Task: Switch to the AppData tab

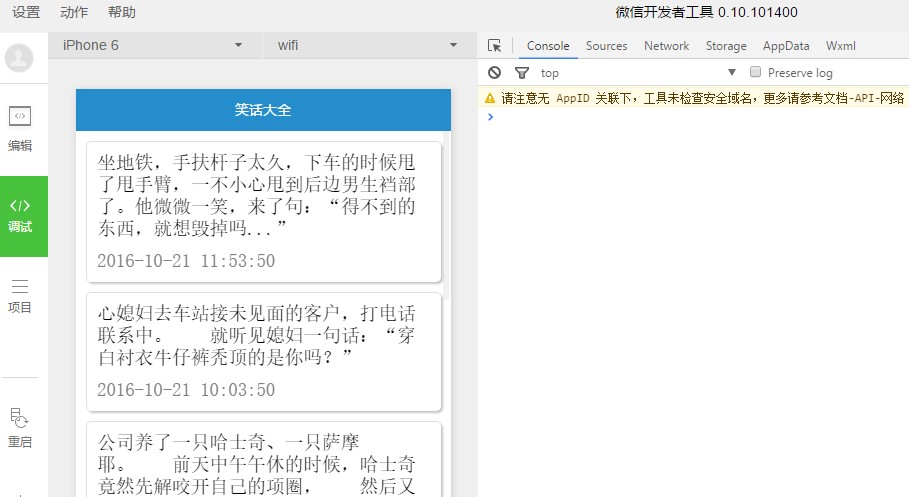Action: (786, 46)
